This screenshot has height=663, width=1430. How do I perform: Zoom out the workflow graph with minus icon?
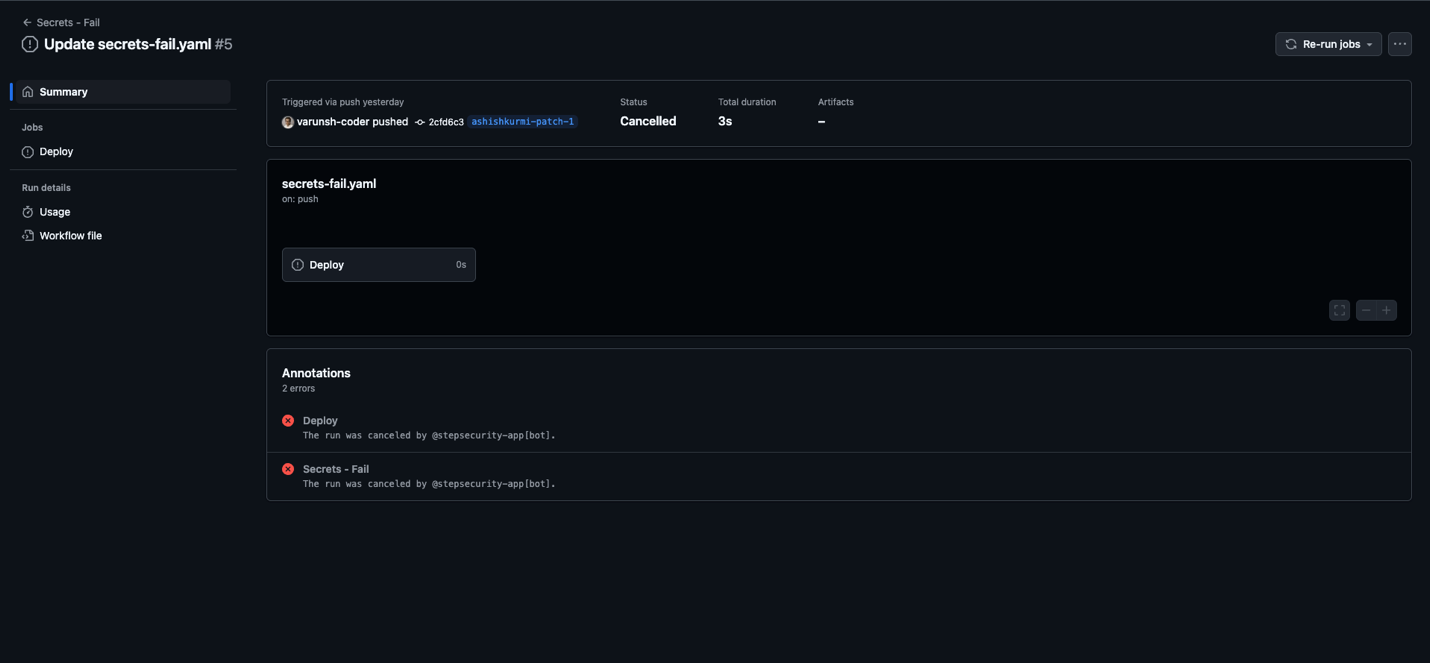[x=1366, y=310]
